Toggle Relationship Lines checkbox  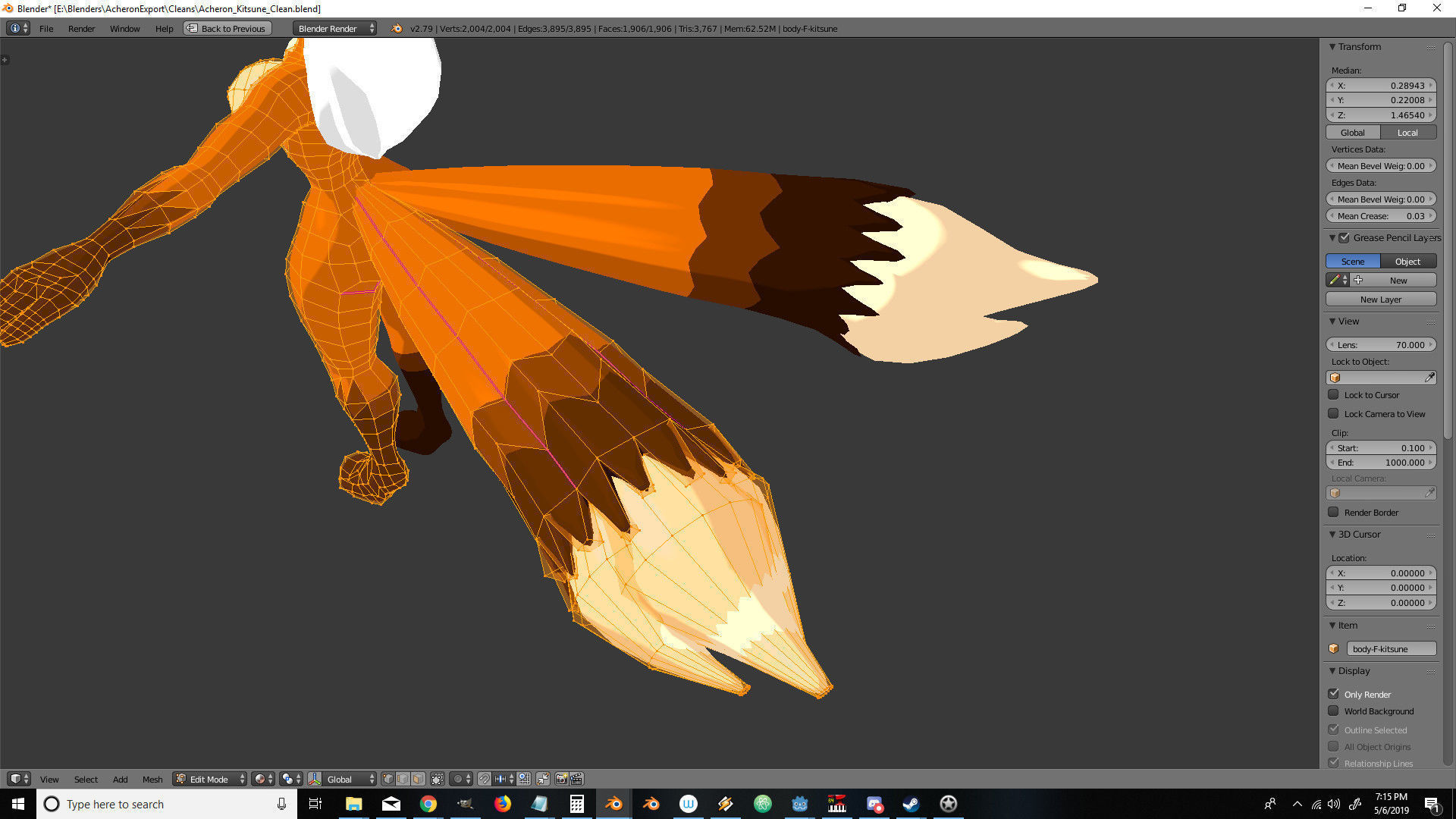pyautogui.click(x=1333, y=763)
